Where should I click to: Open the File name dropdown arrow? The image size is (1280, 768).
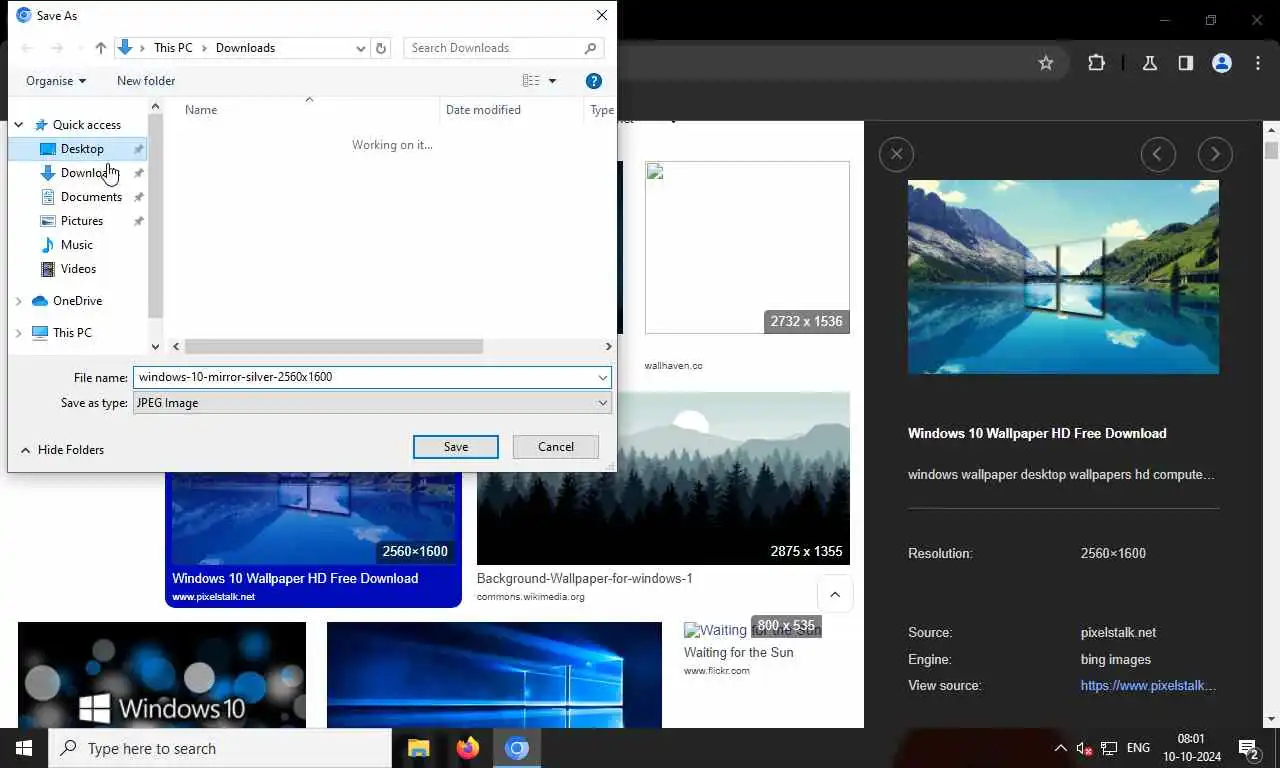[x=603, y=377]
